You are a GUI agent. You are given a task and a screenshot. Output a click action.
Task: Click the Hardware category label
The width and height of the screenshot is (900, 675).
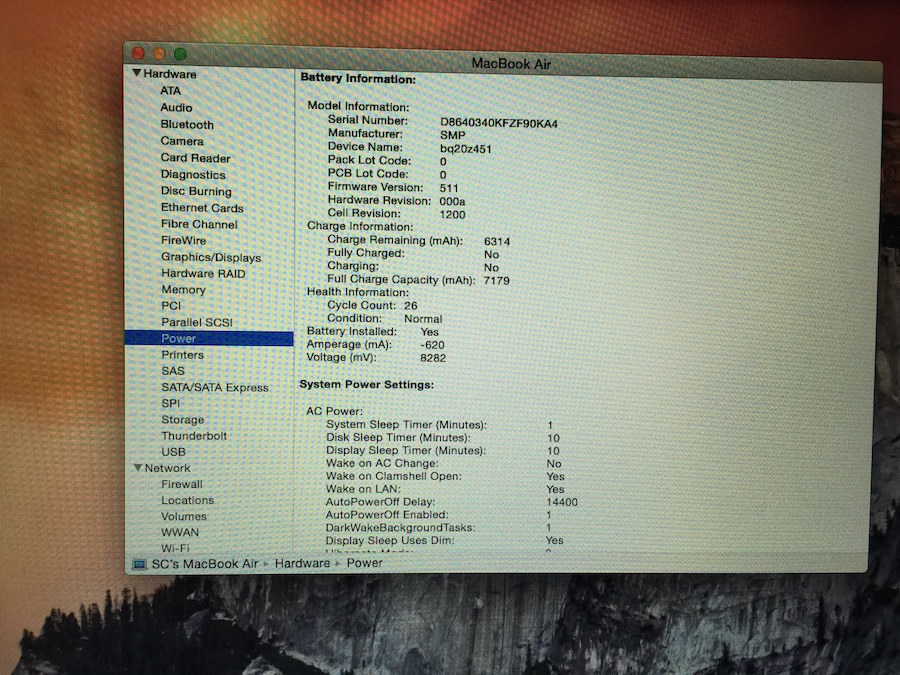(170, 74)
